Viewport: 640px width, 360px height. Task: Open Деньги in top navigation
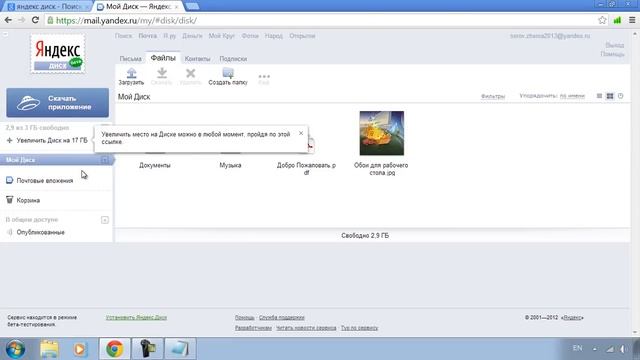coord(192,36)
